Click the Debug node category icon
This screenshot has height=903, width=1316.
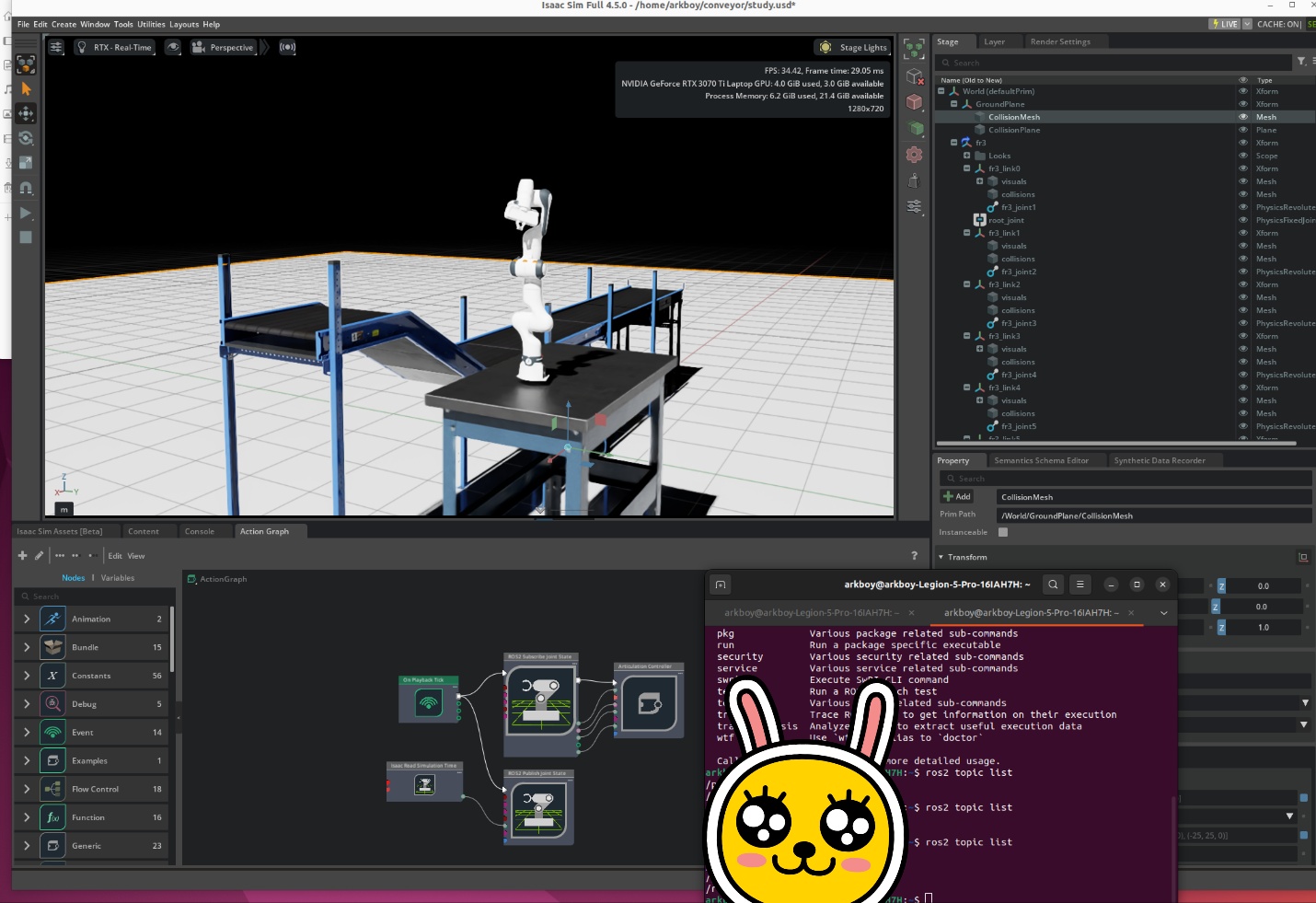pos(52,704)
